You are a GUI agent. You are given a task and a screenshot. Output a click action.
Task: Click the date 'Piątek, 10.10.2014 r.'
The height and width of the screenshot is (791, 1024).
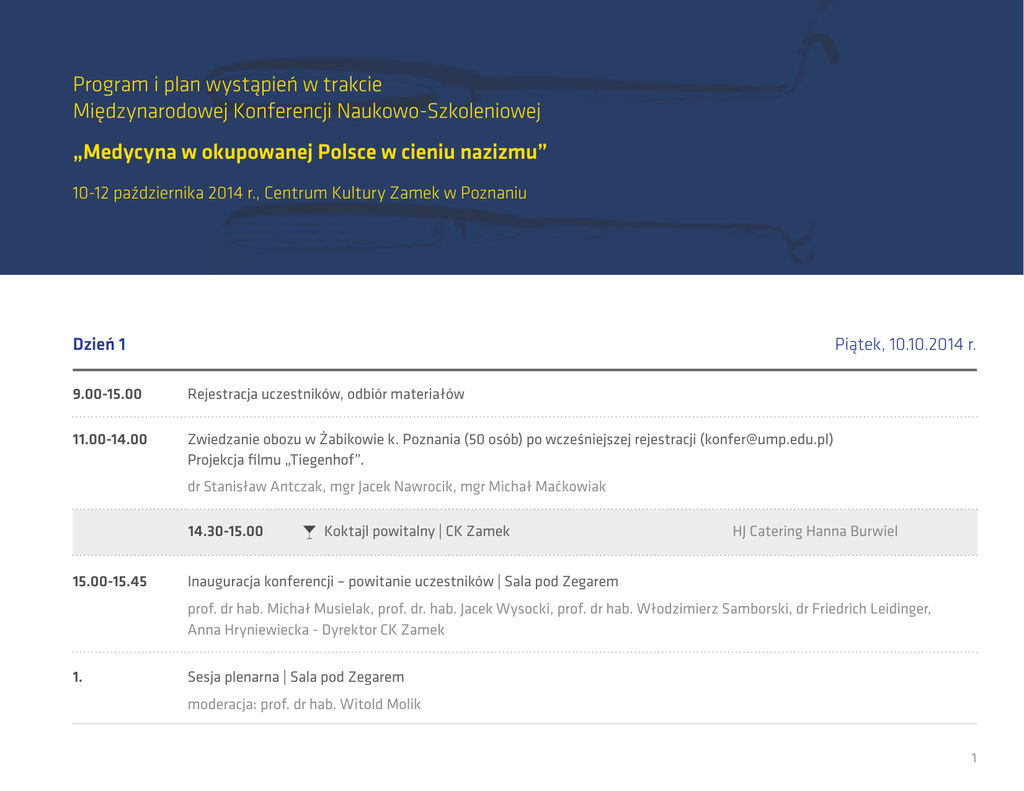click(x=905, y=345)
